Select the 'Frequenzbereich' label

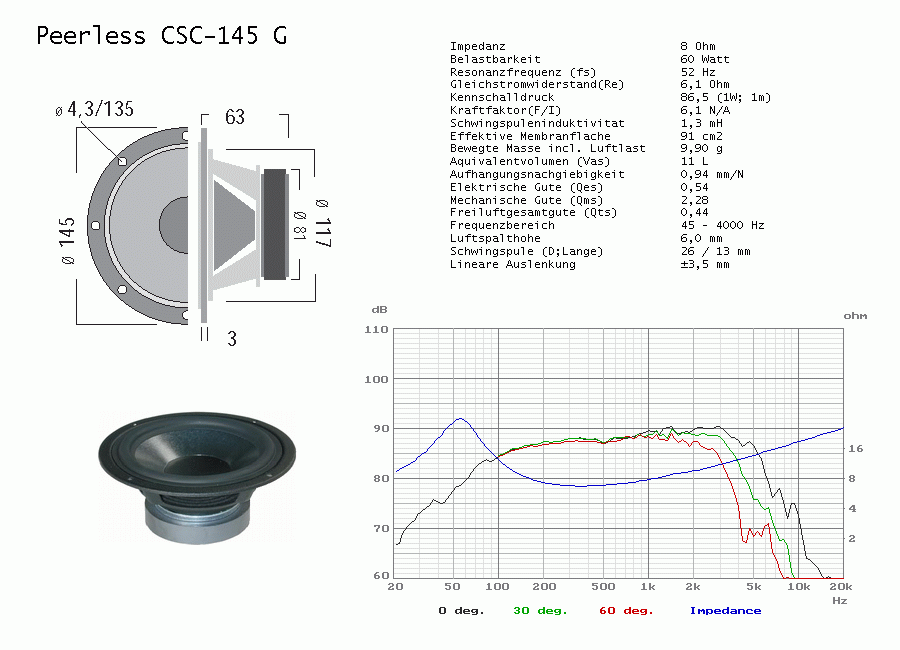tap(502, 225)
